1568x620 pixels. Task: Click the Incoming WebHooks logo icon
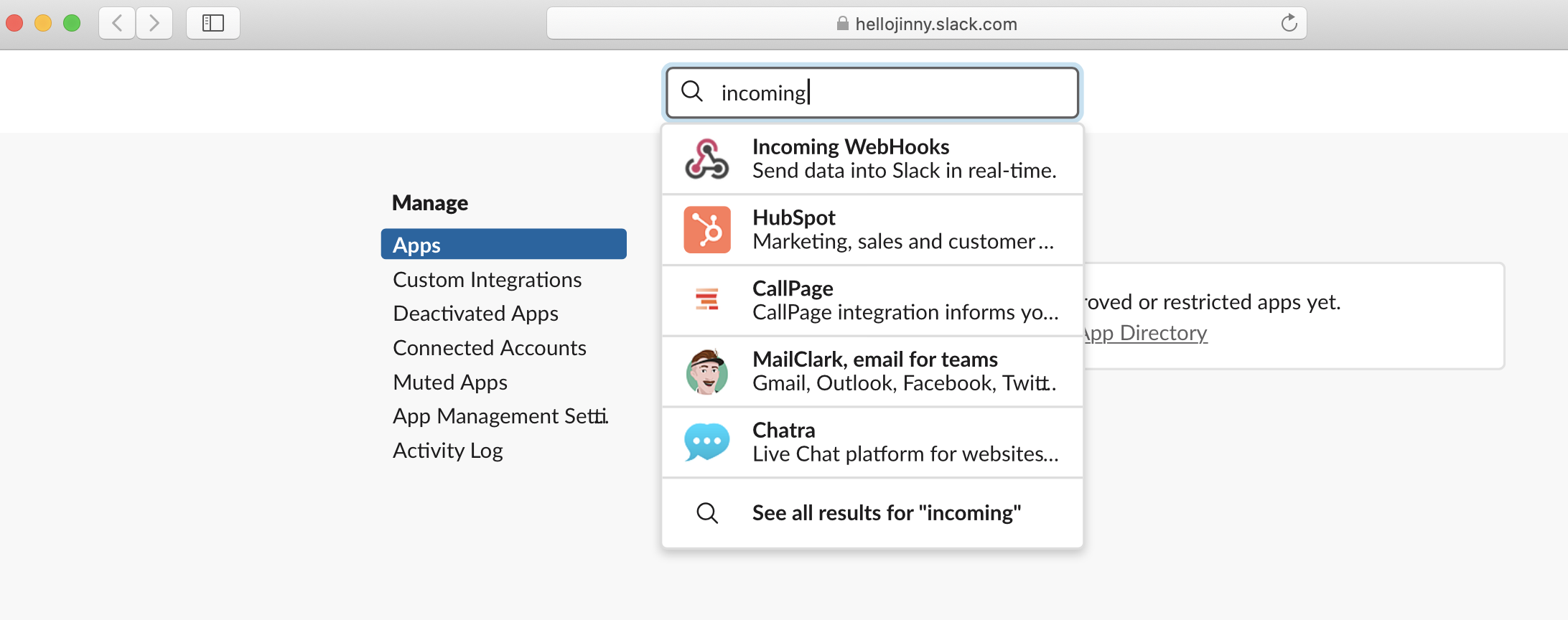(707, 159)
